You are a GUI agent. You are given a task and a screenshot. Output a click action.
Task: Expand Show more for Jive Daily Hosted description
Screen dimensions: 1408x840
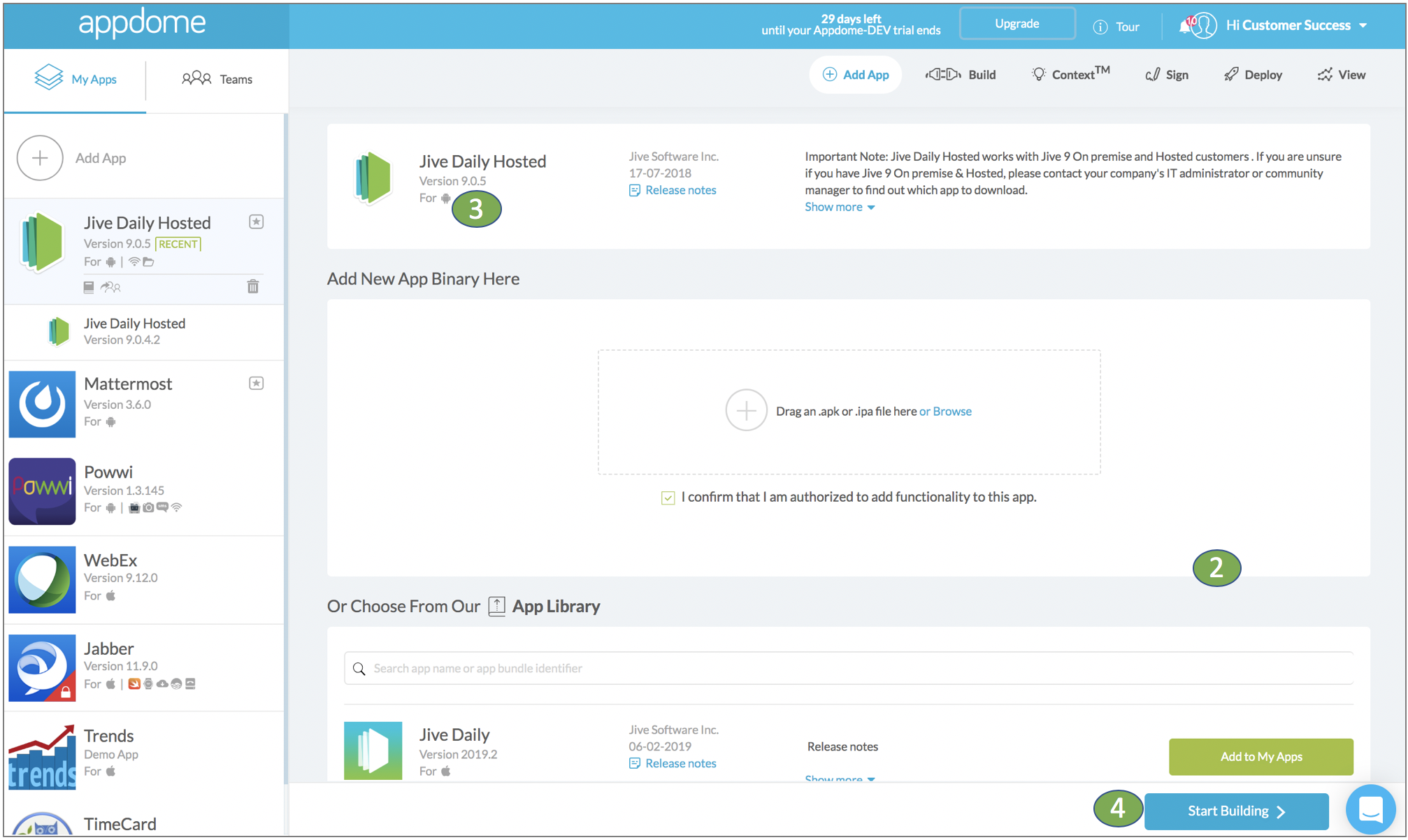(x=840, y=207)
